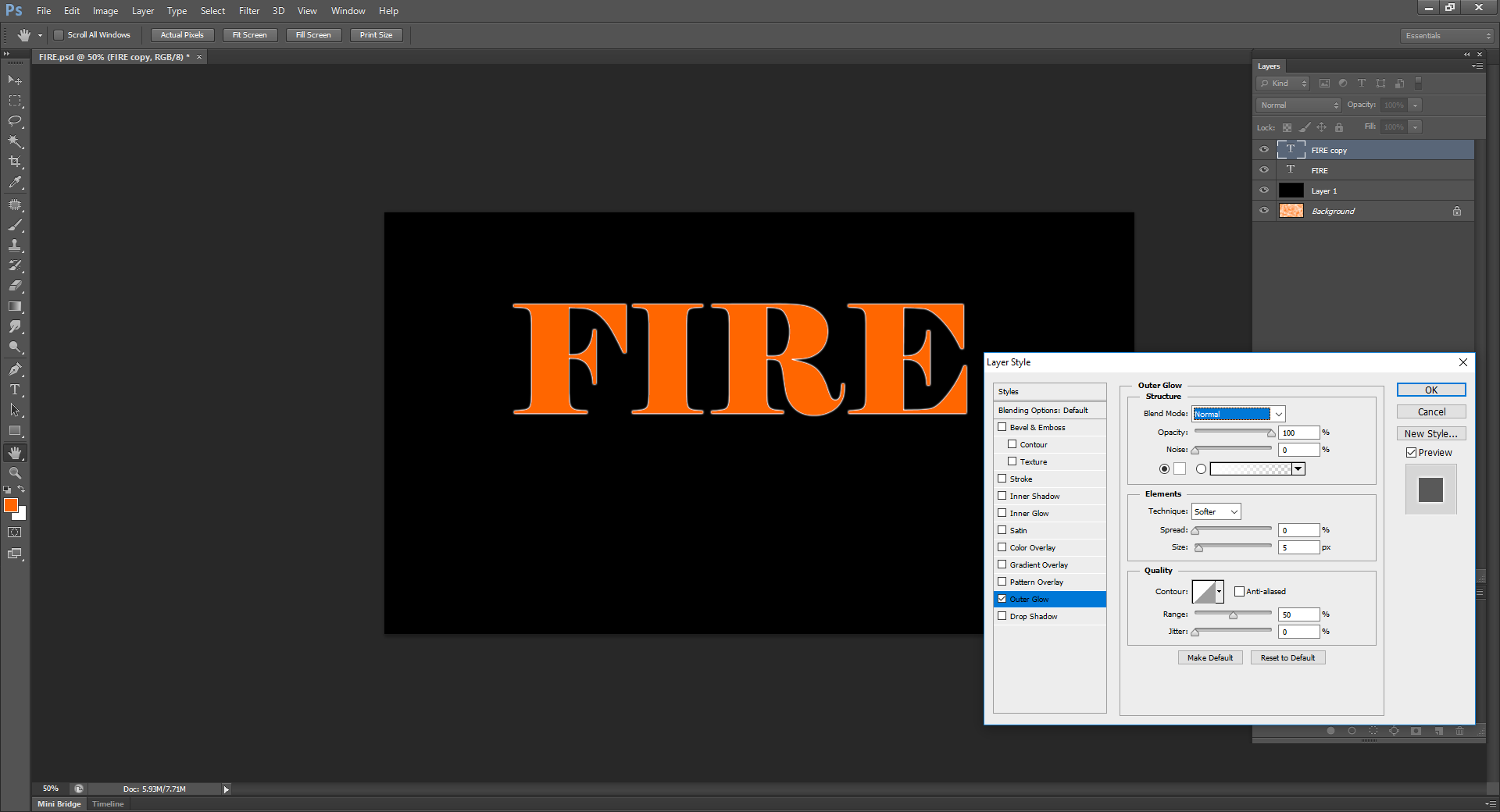Open the status bar info arrow
The height and width of the screenshot is (812, 1500).
pos(227,789)
